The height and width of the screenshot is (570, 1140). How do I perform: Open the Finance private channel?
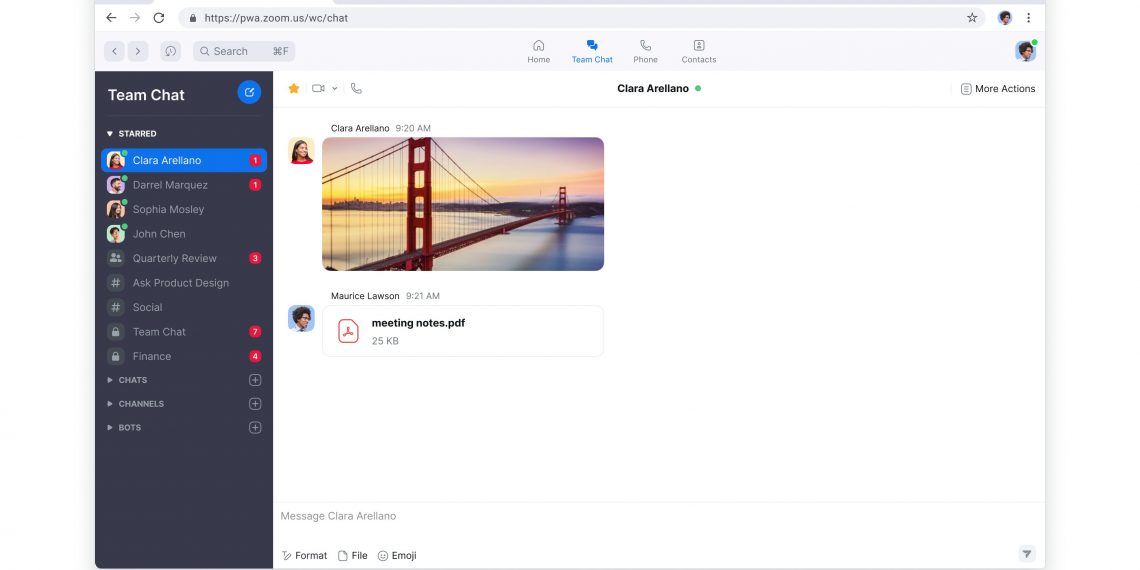pos(184,356)
